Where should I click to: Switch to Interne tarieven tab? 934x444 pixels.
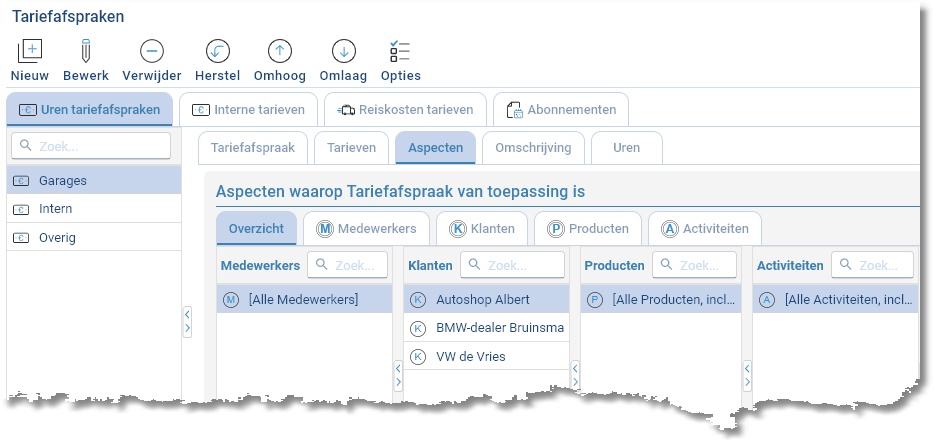coord(248,109)
